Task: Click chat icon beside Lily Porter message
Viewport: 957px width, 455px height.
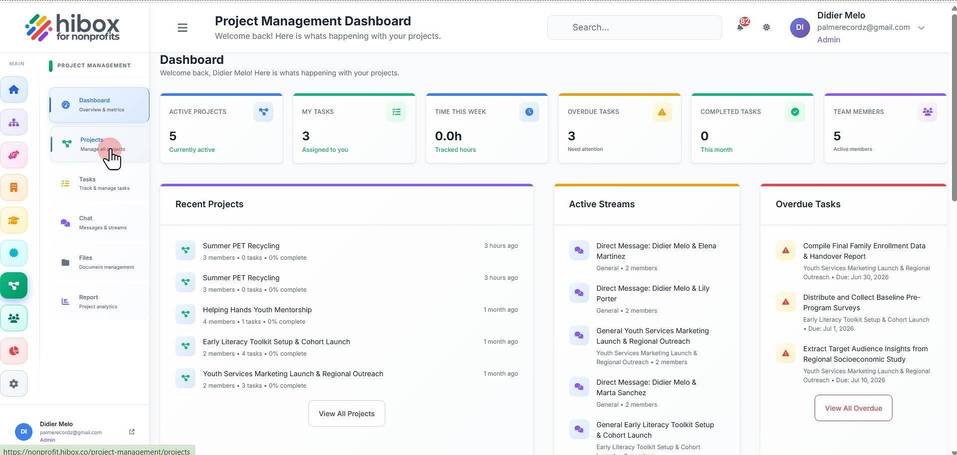Action: [x=579, y=293]
